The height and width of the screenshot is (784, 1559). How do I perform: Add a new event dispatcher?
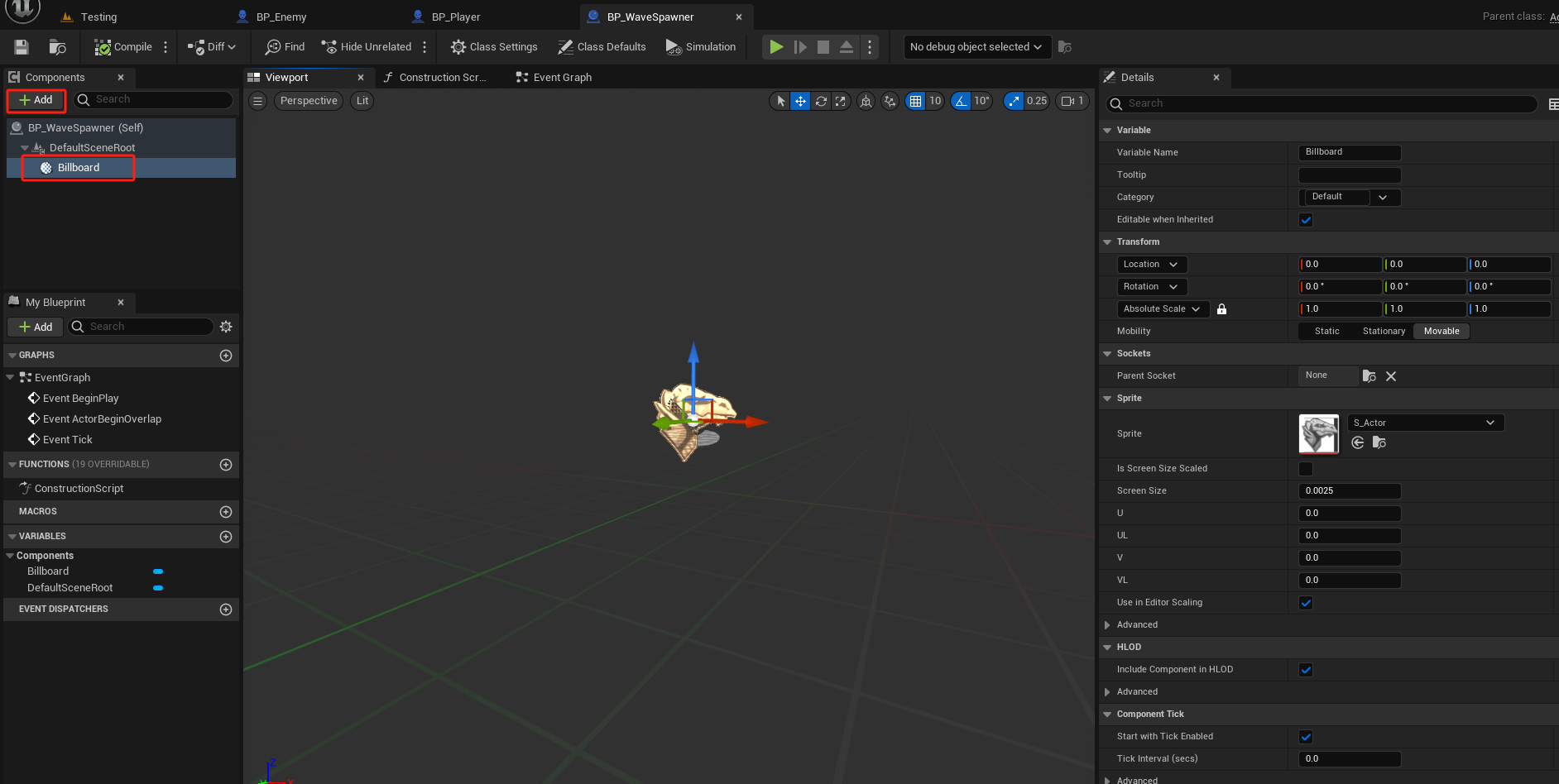pos(226,610)
